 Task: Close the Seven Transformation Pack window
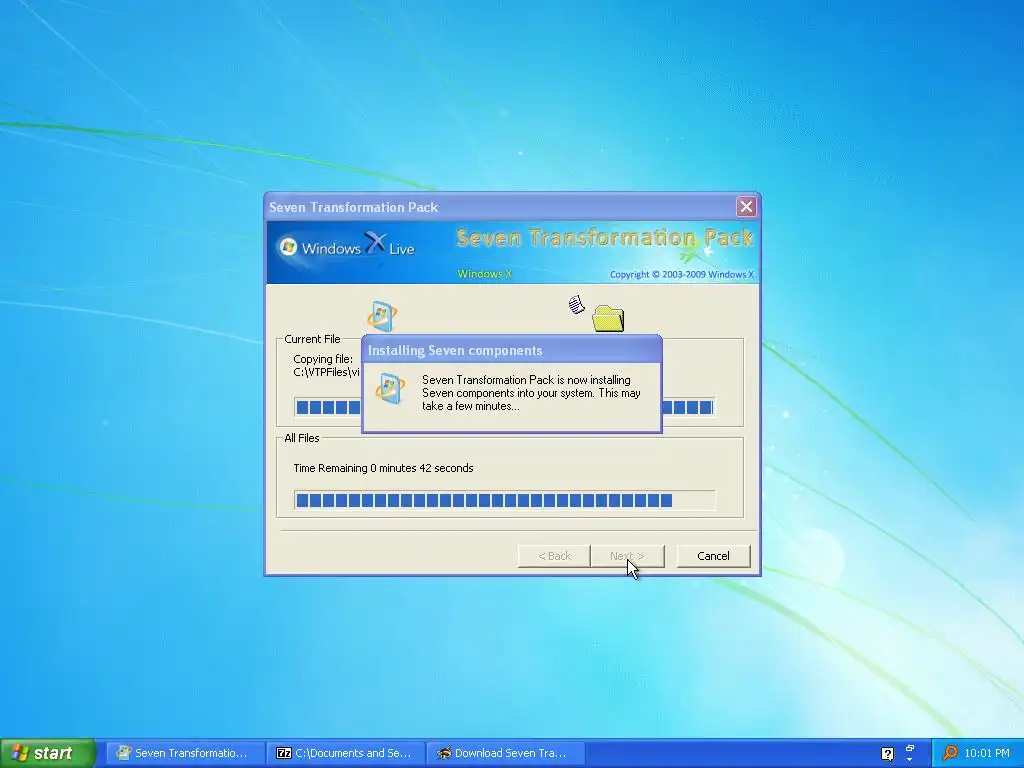[x=746, y=207]
